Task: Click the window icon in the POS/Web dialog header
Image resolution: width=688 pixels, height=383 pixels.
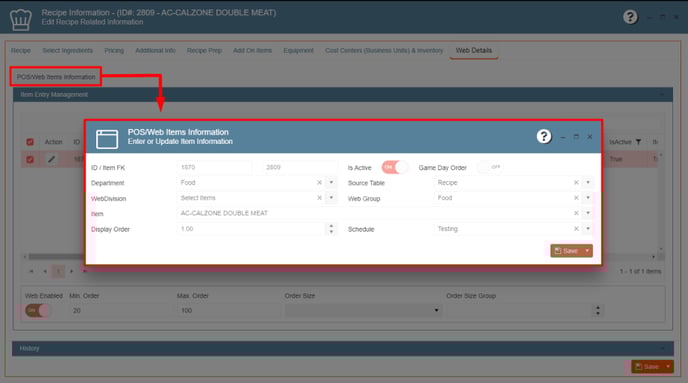Action: pos(107,139)
